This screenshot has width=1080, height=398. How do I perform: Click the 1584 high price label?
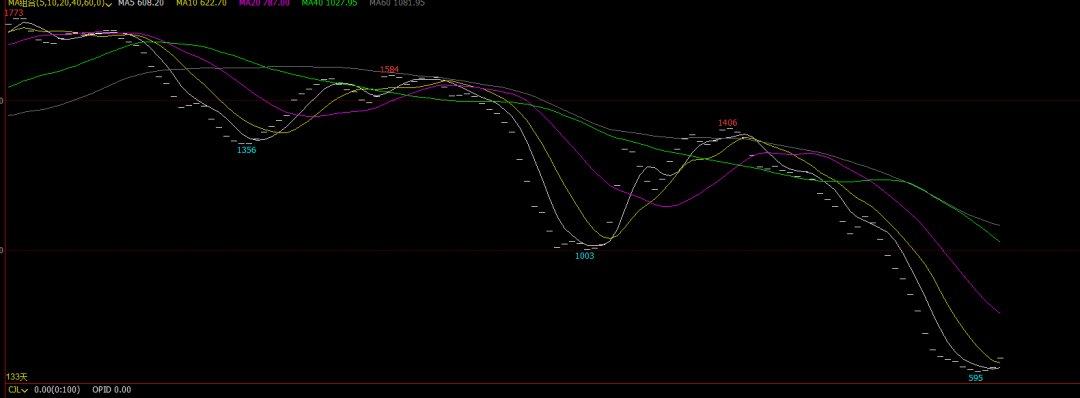389,70
